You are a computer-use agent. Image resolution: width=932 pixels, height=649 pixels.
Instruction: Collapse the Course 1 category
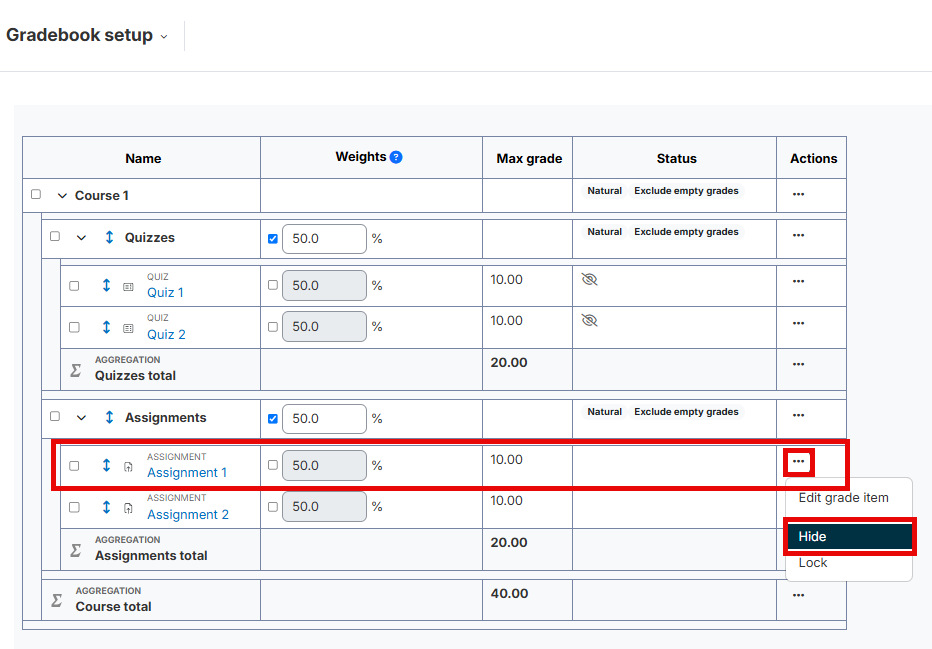click(62, 196)
